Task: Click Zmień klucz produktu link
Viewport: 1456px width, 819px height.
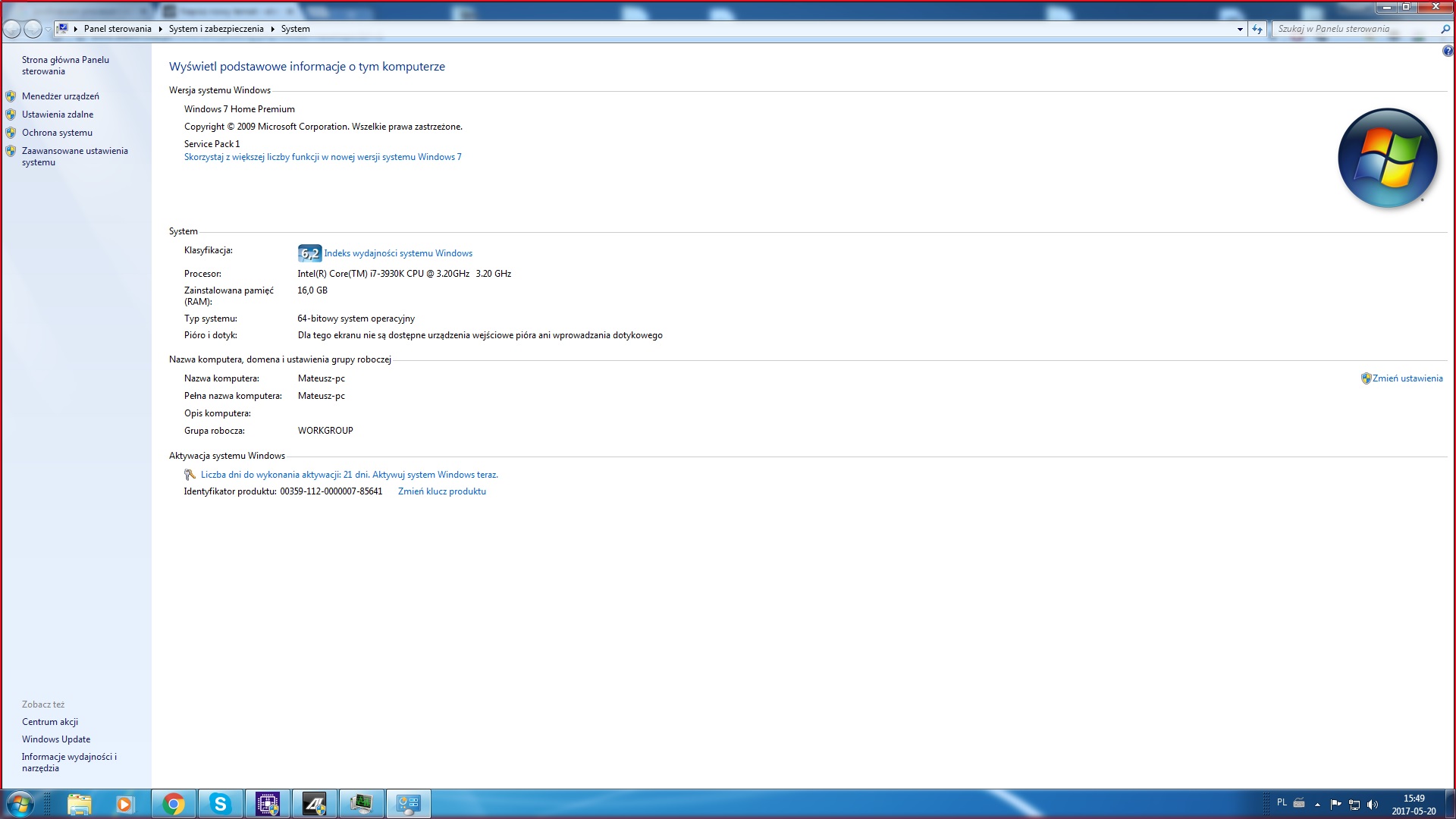Action: click(x=441, y=491)
